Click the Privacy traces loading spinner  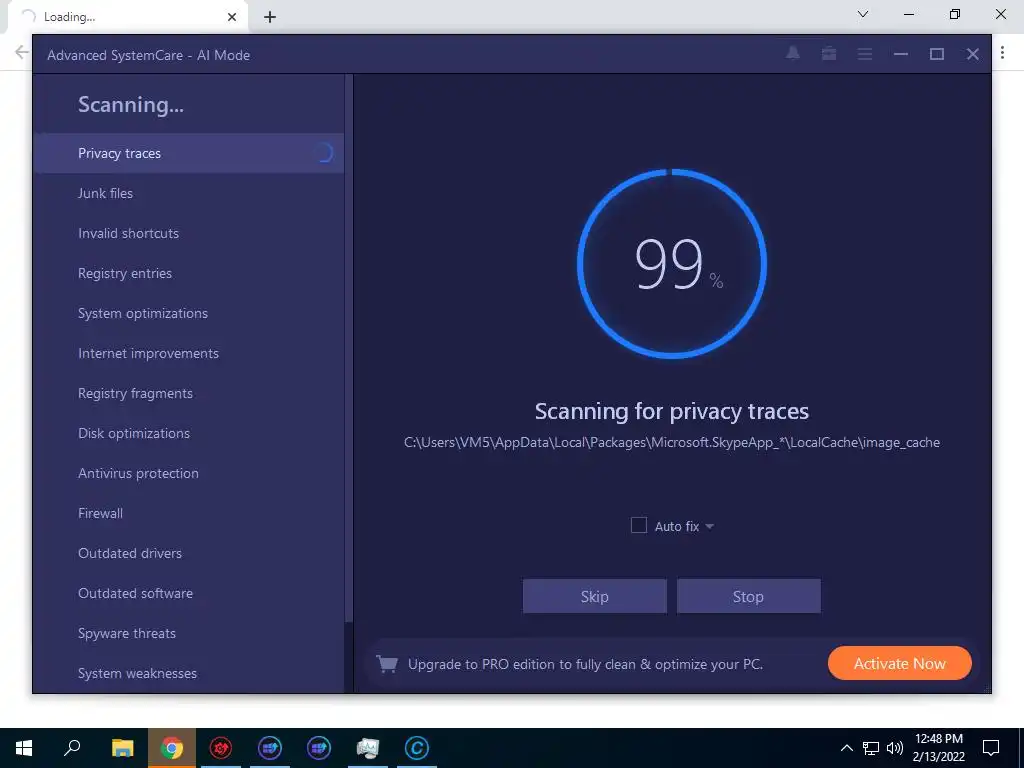(324, 153)
